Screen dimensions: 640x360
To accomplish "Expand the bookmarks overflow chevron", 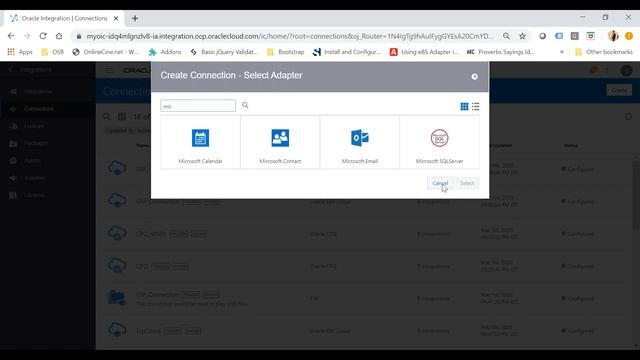I will pos(562,52).
